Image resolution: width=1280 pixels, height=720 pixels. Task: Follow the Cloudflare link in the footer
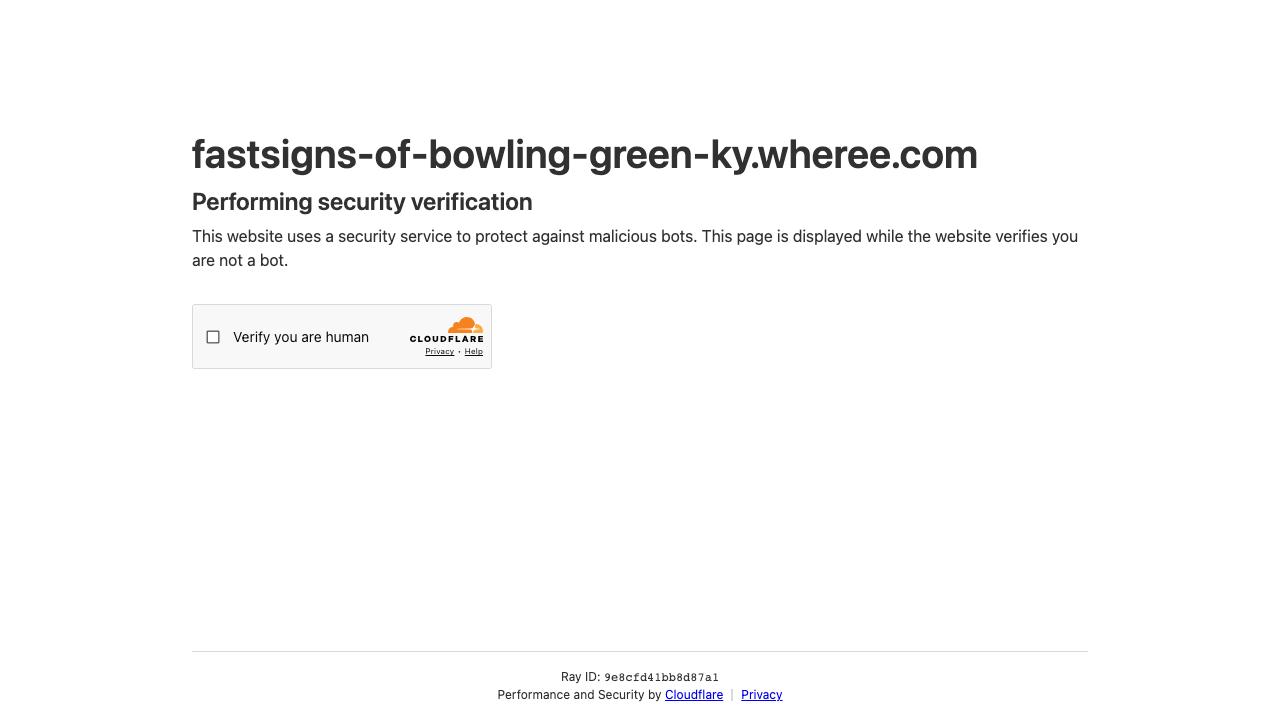694,695
